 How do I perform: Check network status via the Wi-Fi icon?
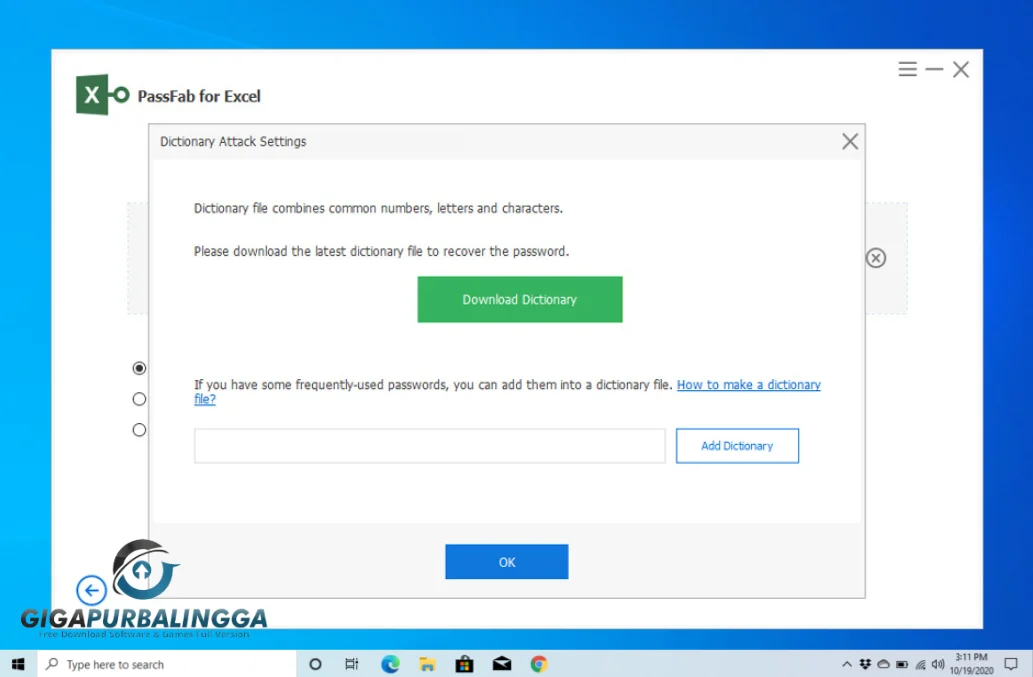point(920,663)
